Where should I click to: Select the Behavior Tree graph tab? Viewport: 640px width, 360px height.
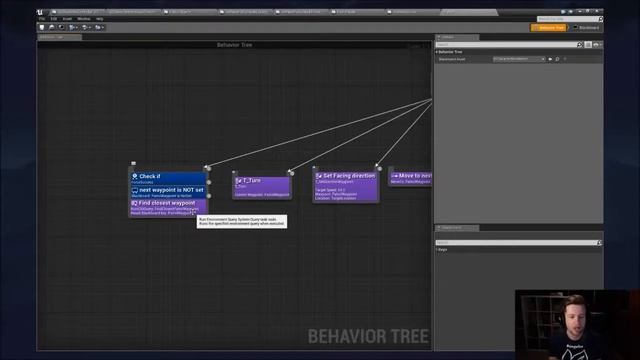tap(60, 37)
